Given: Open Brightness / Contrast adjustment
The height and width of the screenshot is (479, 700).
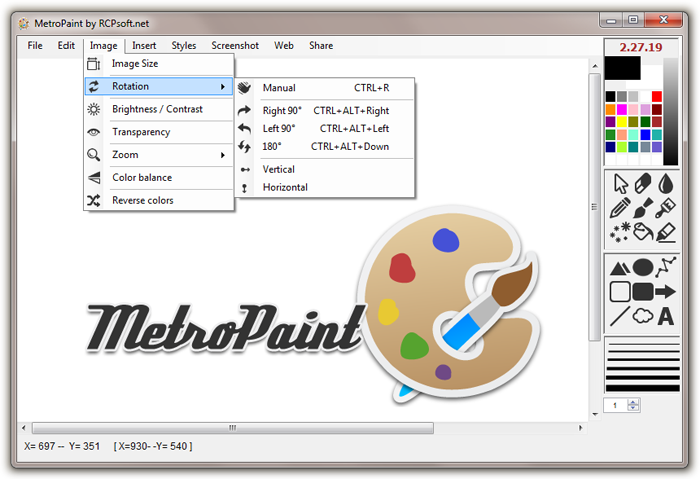Looking at the screenshot, I should pos(159,109).
